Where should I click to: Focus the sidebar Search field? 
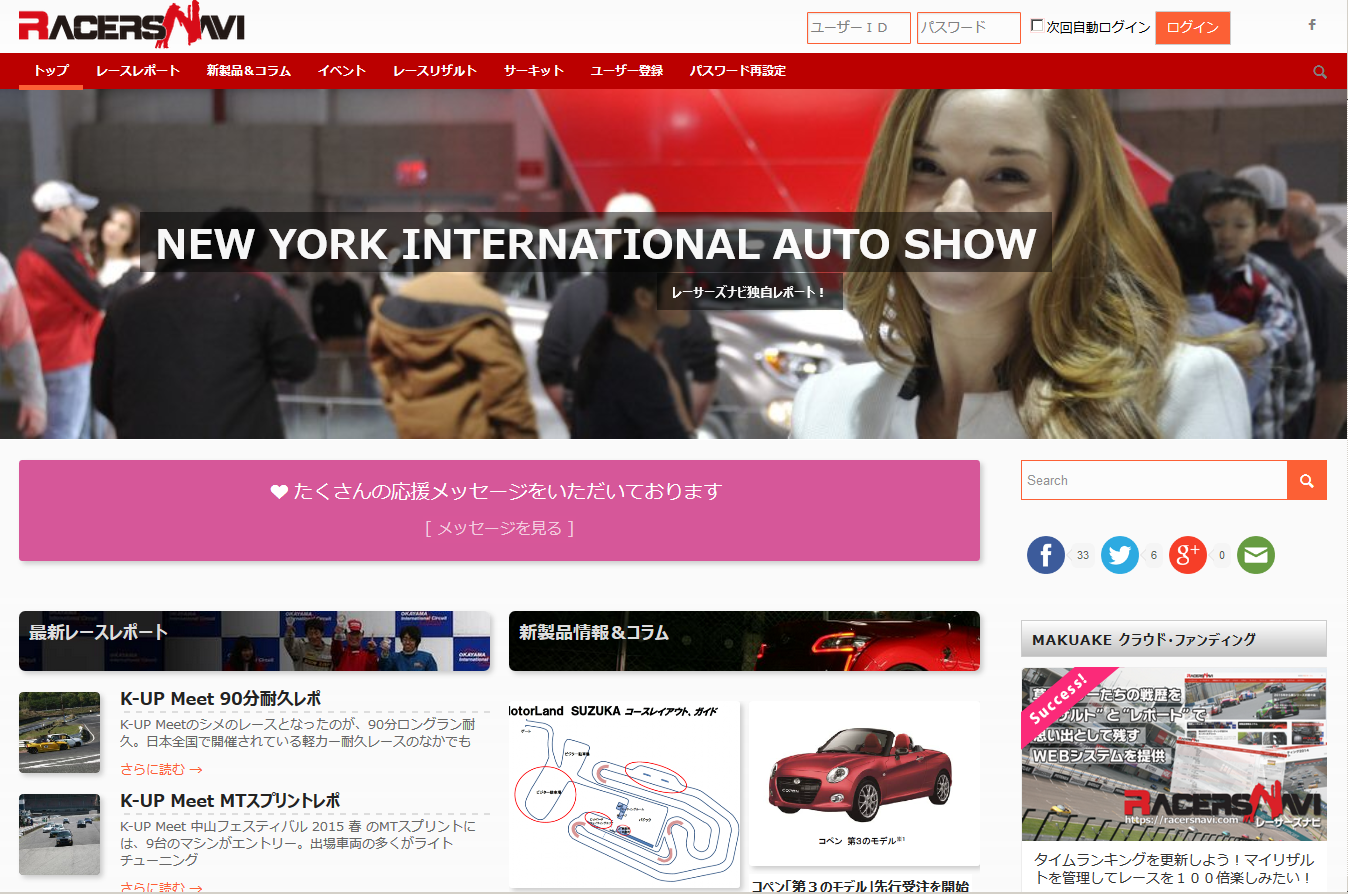point(1154,480)
